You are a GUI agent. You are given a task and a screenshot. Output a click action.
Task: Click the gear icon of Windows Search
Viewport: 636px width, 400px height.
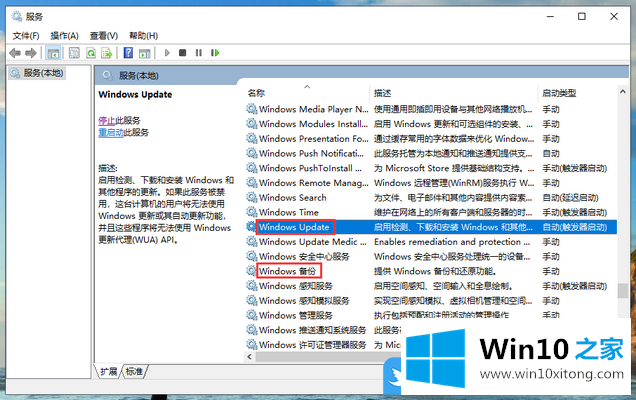click(x=252, y=198)
